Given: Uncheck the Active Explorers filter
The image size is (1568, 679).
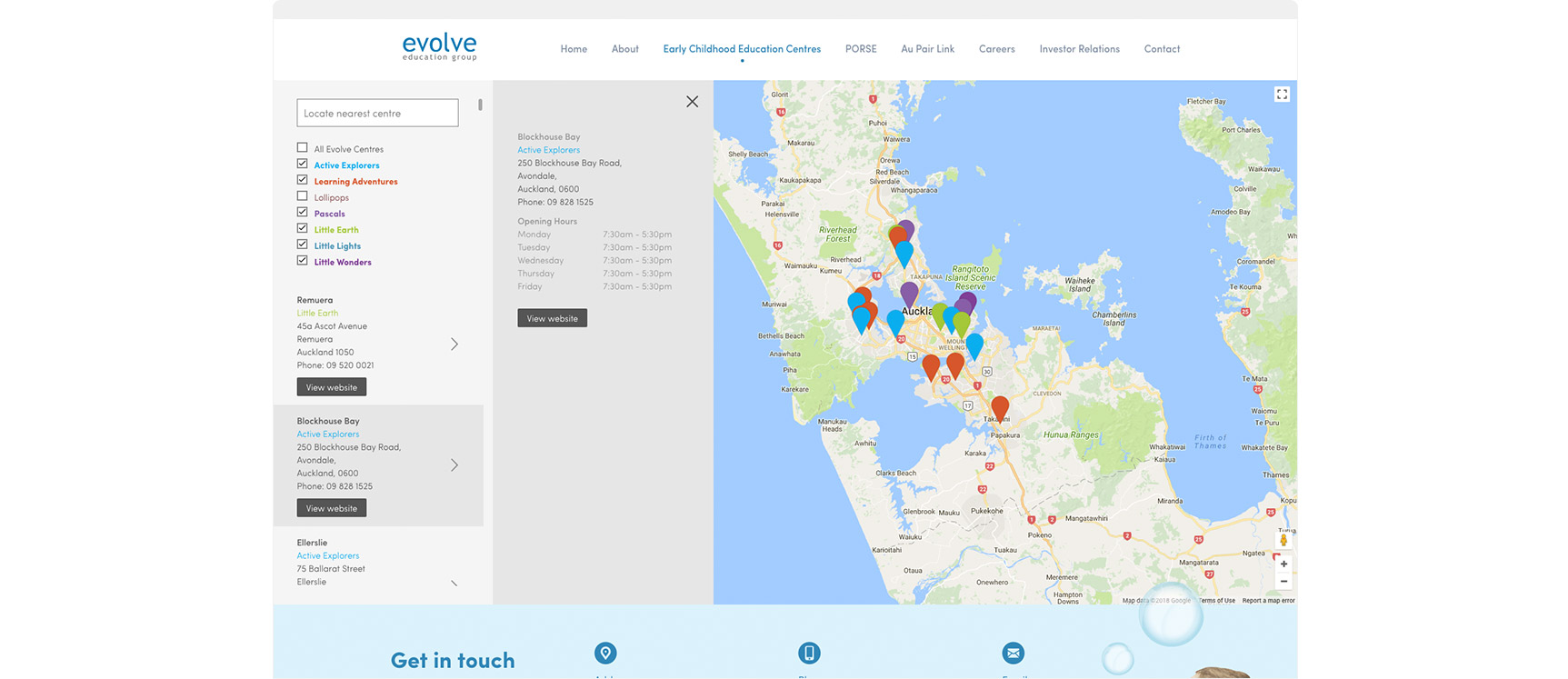Looking at the screenshot, I should (x=302, y=164).
